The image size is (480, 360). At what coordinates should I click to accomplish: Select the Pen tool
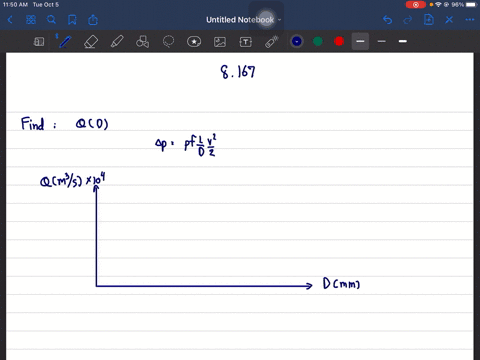65,42
